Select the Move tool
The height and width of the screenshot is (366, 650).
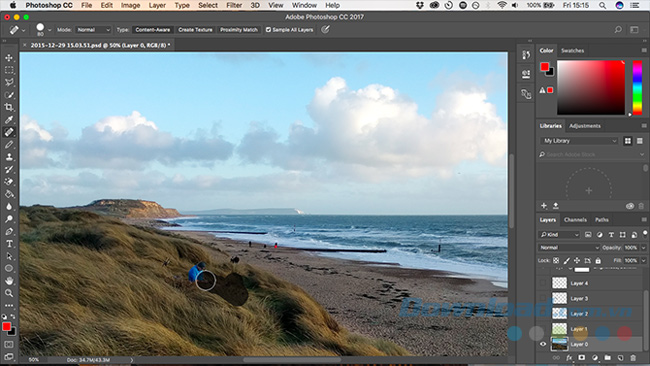pos(9,58)
